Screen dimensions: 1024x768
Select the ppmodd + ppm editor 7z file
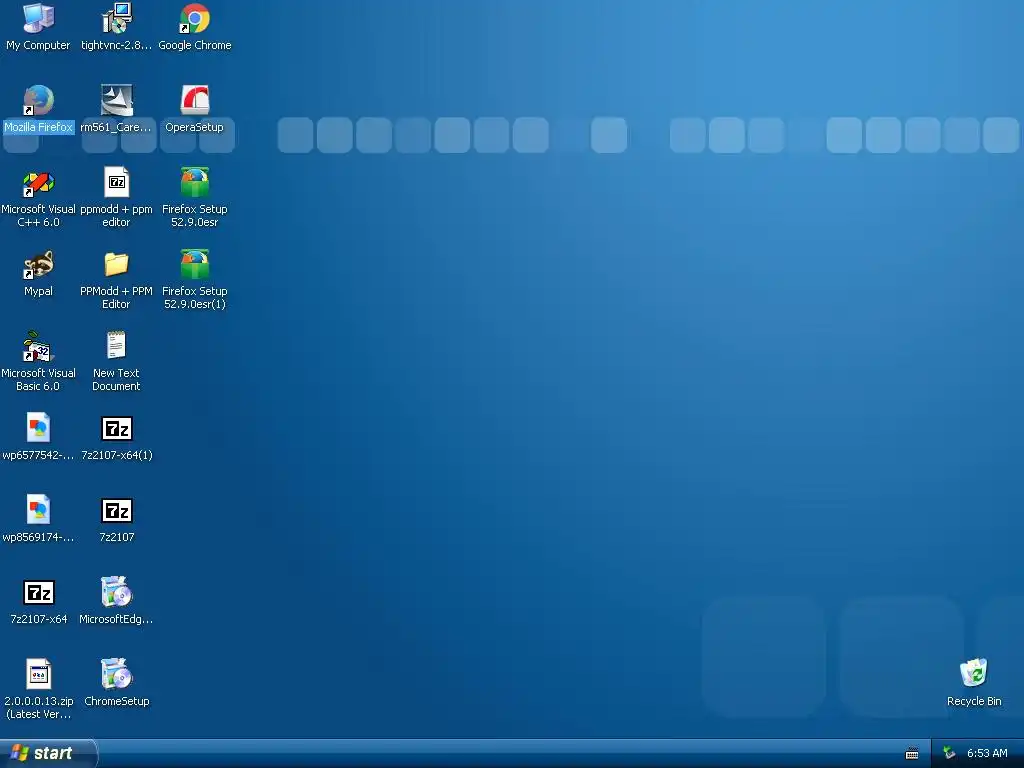click(117, 183)
